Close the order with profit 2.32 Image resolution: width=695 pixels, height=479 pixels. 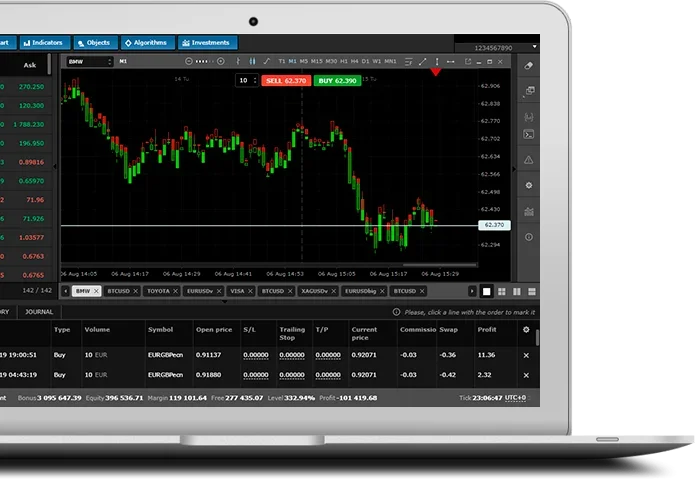[x=526, y=375]
